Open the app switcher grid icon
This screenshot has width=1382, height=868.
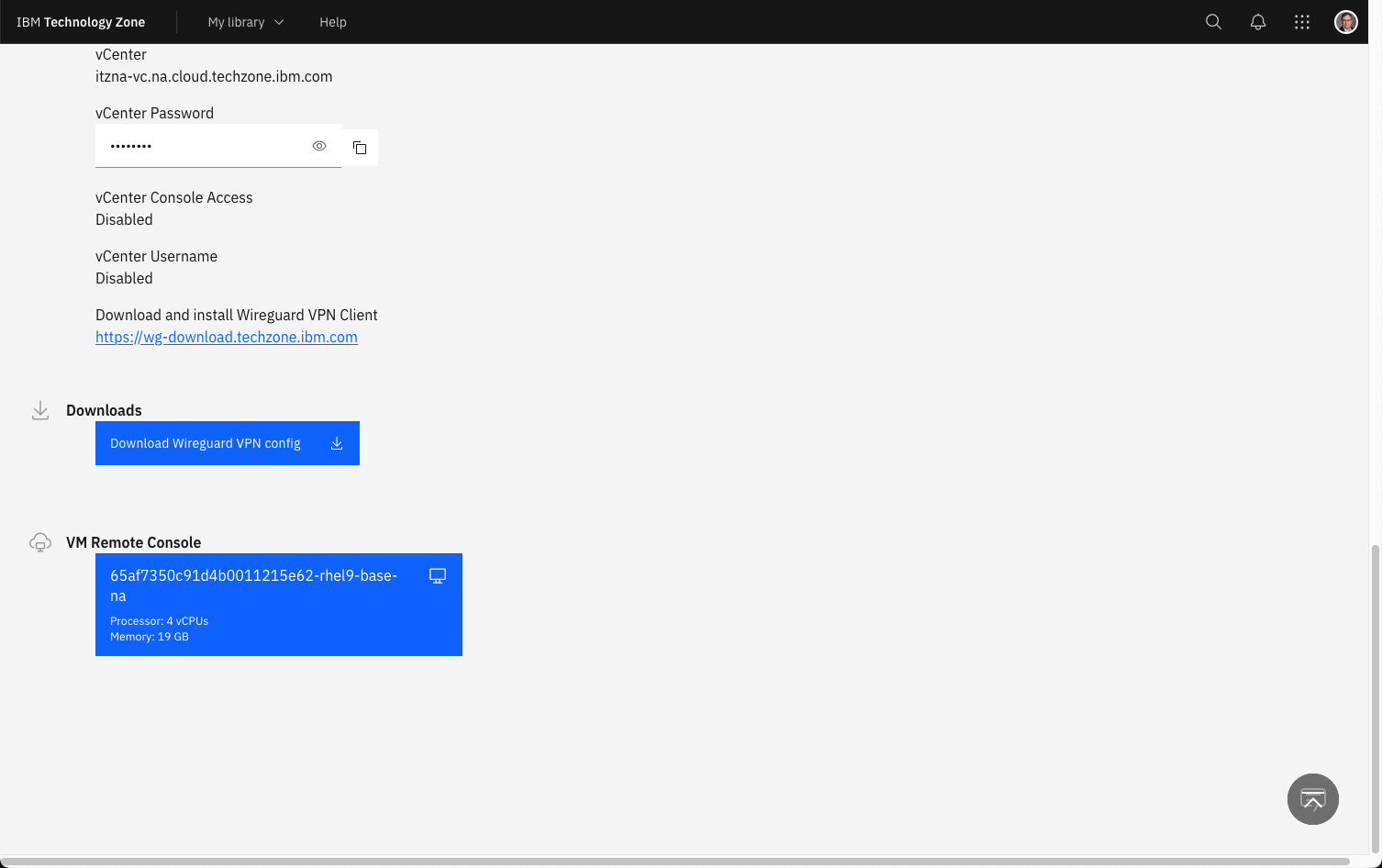[1302, 22]
